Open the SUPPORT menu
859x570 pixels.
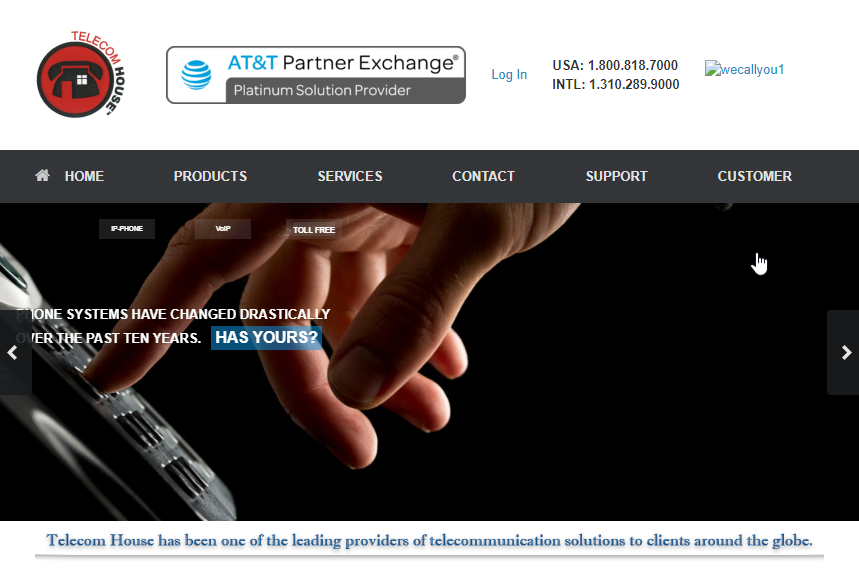616,176
